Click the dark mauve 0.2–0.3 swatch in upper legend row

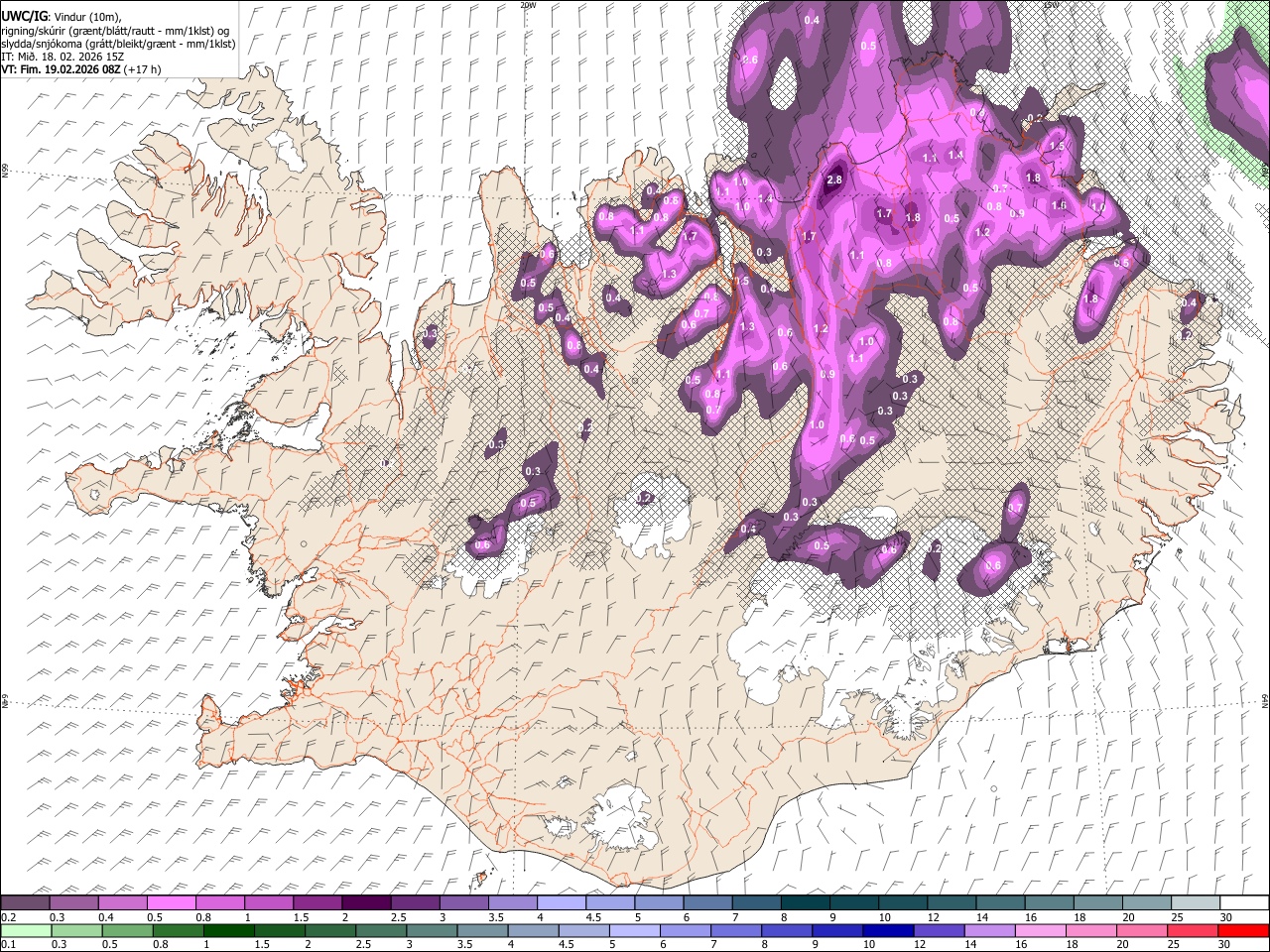tap(26, 902)
